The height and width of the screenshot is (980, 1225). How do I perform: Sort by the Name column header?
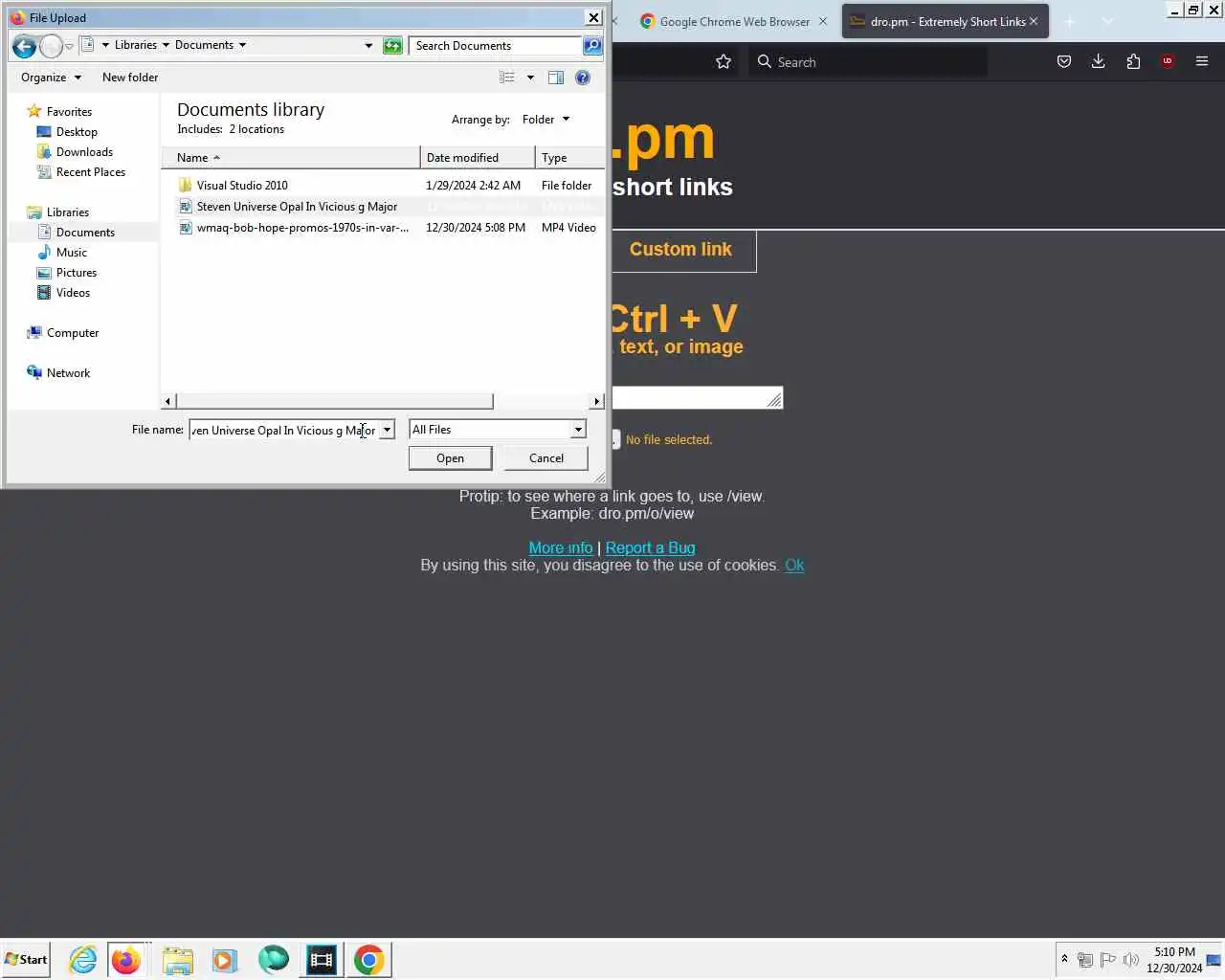tap(290, 158)
